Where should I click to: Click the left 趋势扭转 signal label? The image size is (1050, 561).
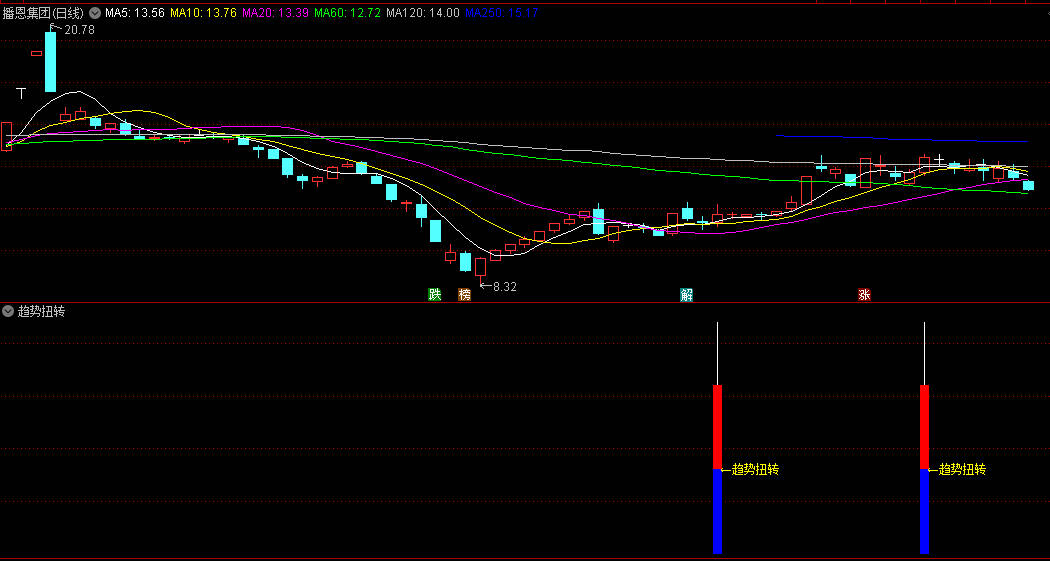tap(755, 470)
